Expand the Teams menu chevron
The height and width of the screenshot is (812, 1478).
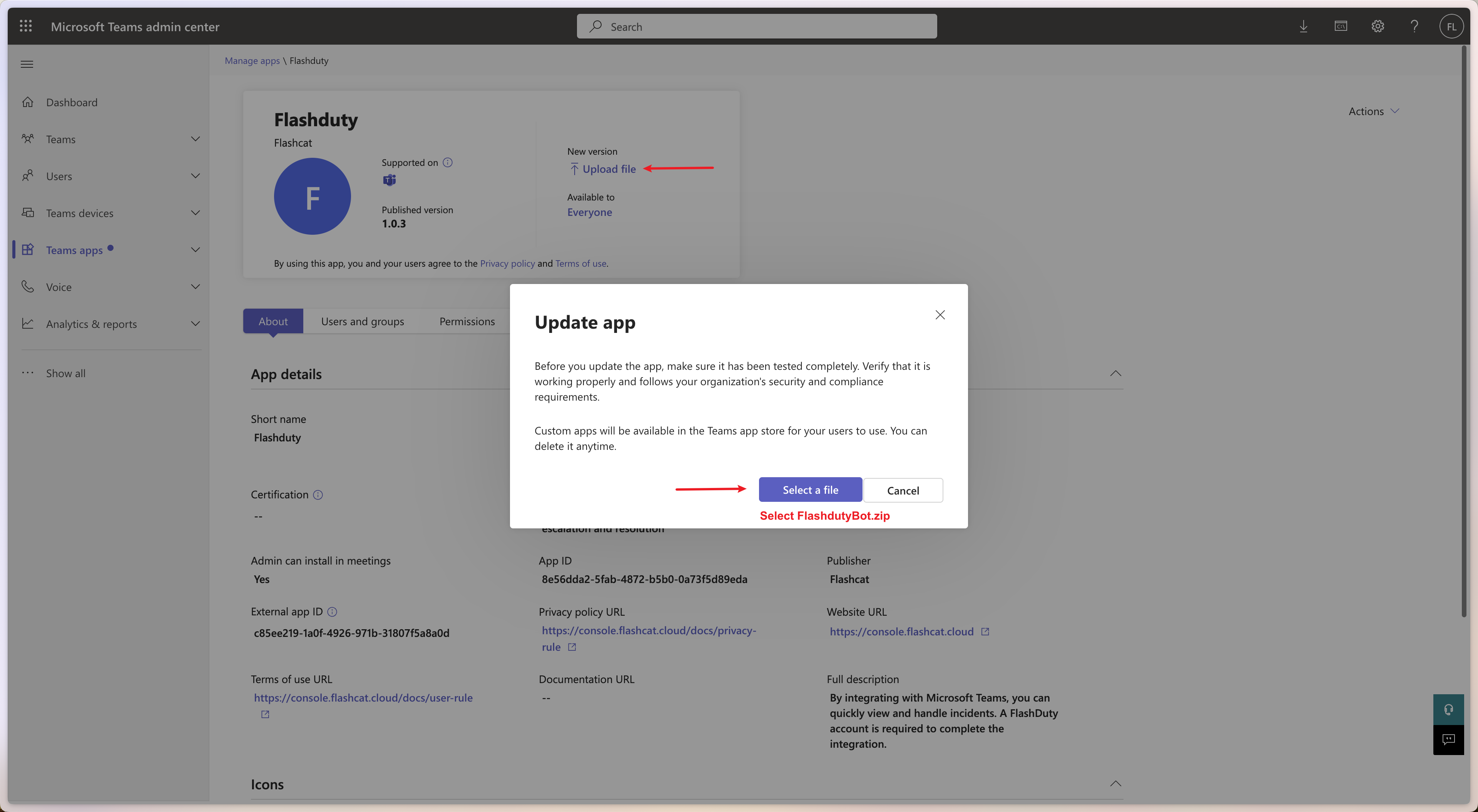pyautogui.click(x=196, y=139)
